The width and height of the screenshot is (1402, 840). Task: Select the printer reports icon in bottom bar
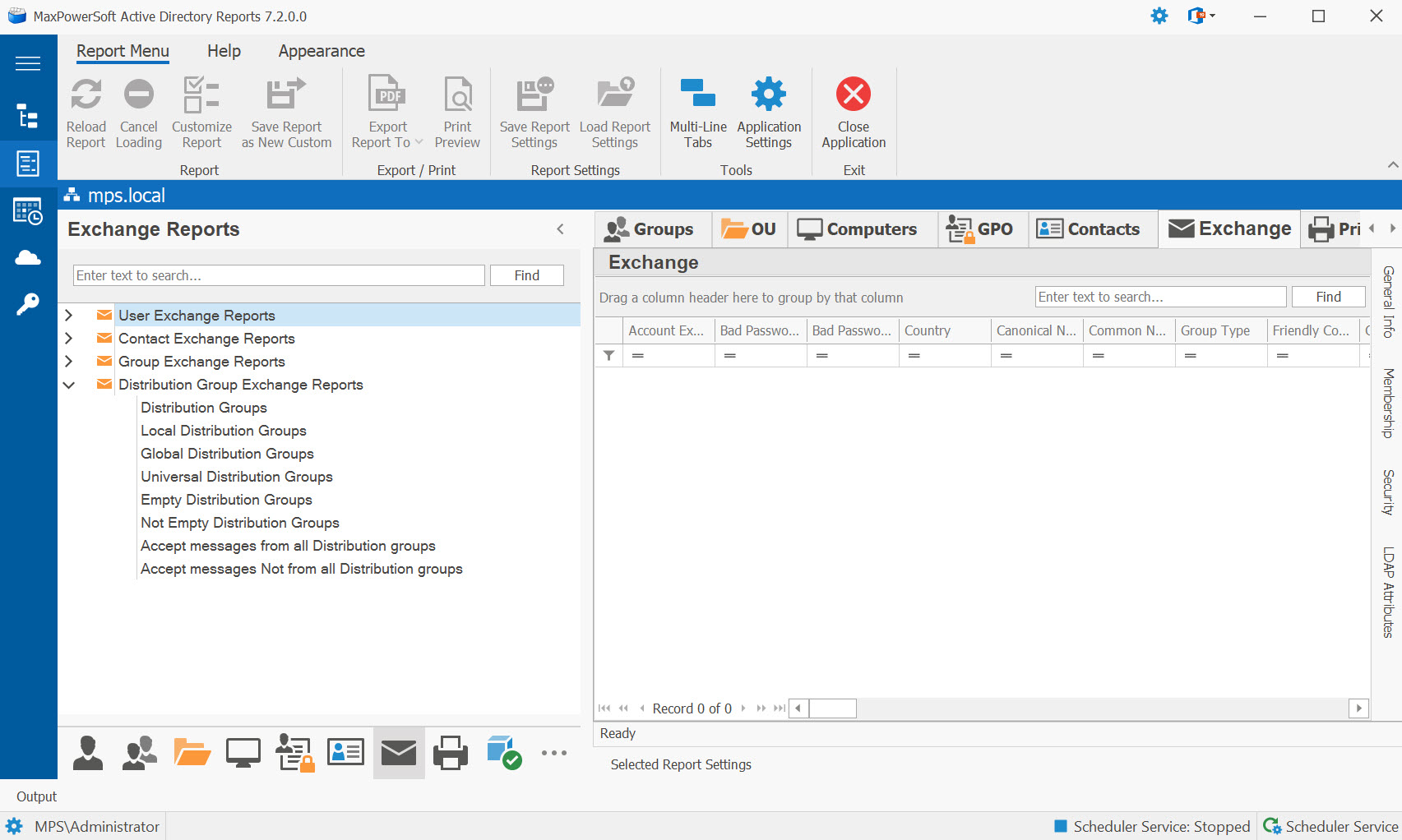point(450,753)
